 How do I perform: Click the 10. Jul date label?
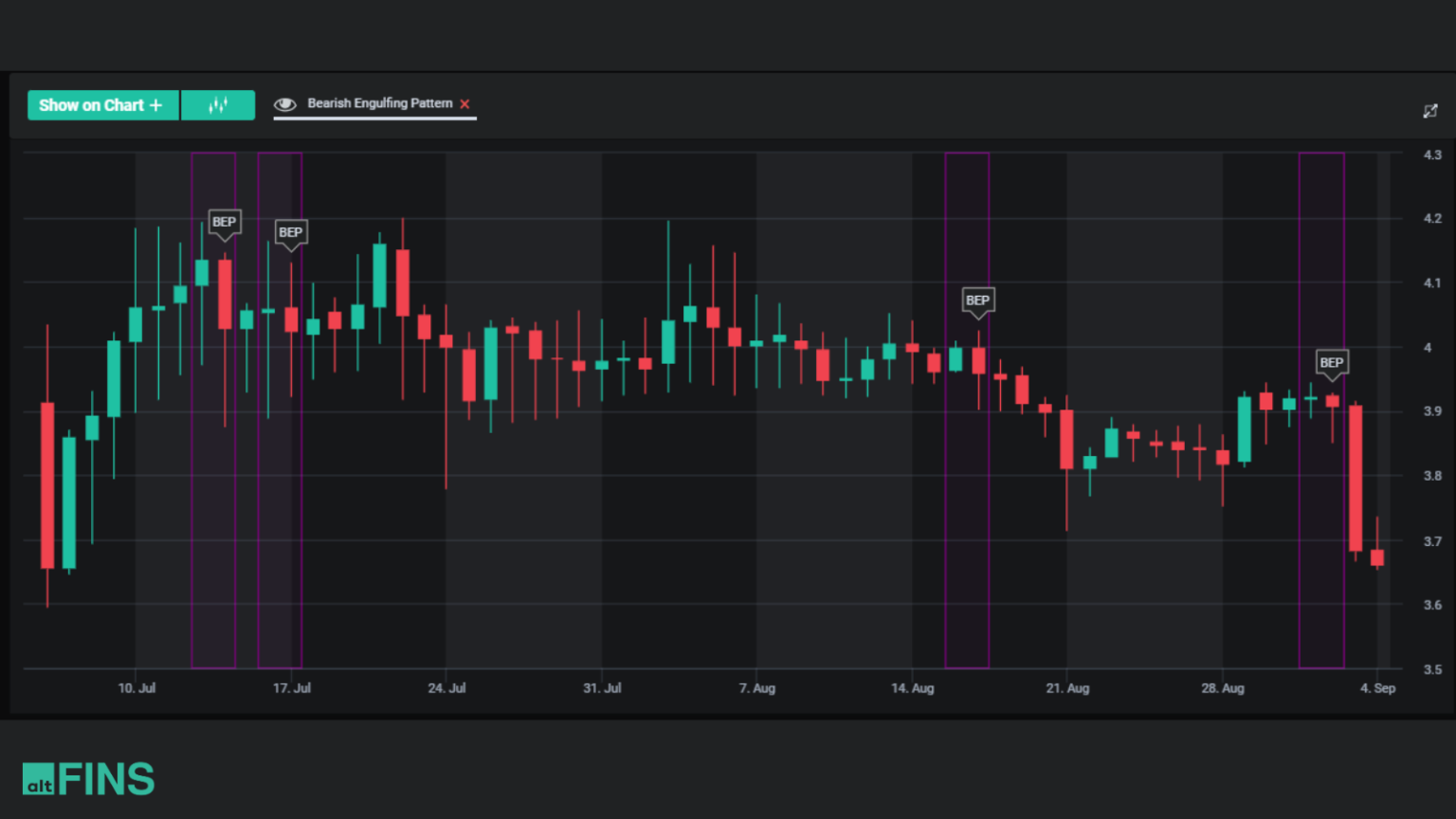point(136,688)
